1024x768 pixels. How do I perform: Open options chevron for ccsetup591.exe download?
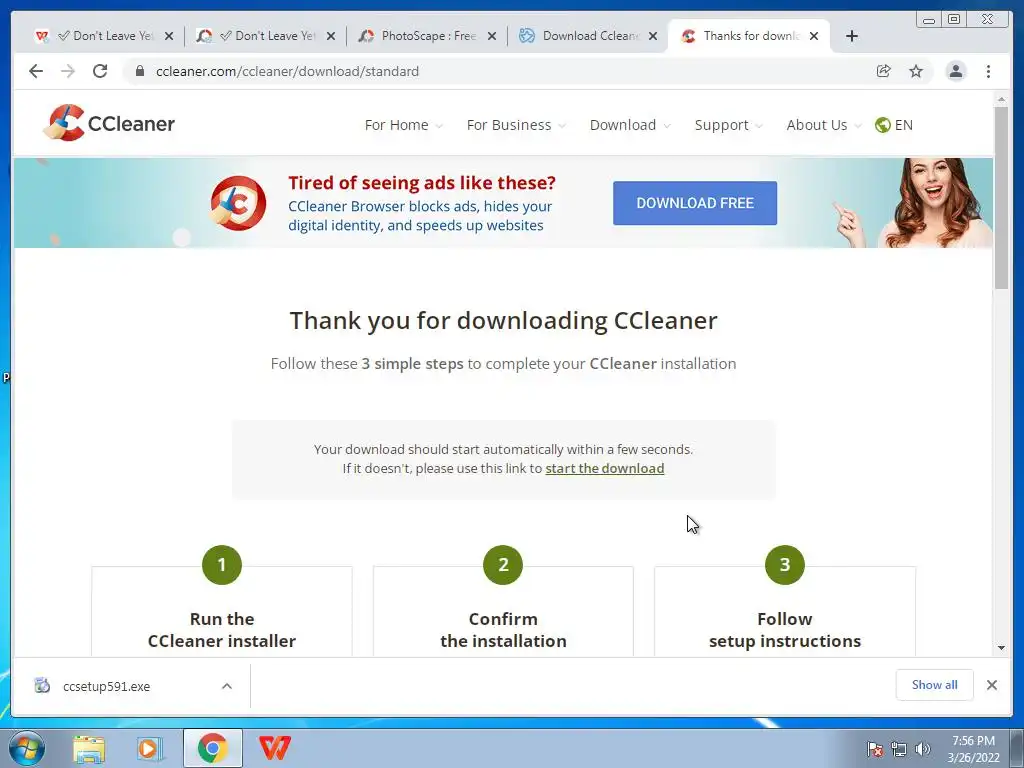227,686
